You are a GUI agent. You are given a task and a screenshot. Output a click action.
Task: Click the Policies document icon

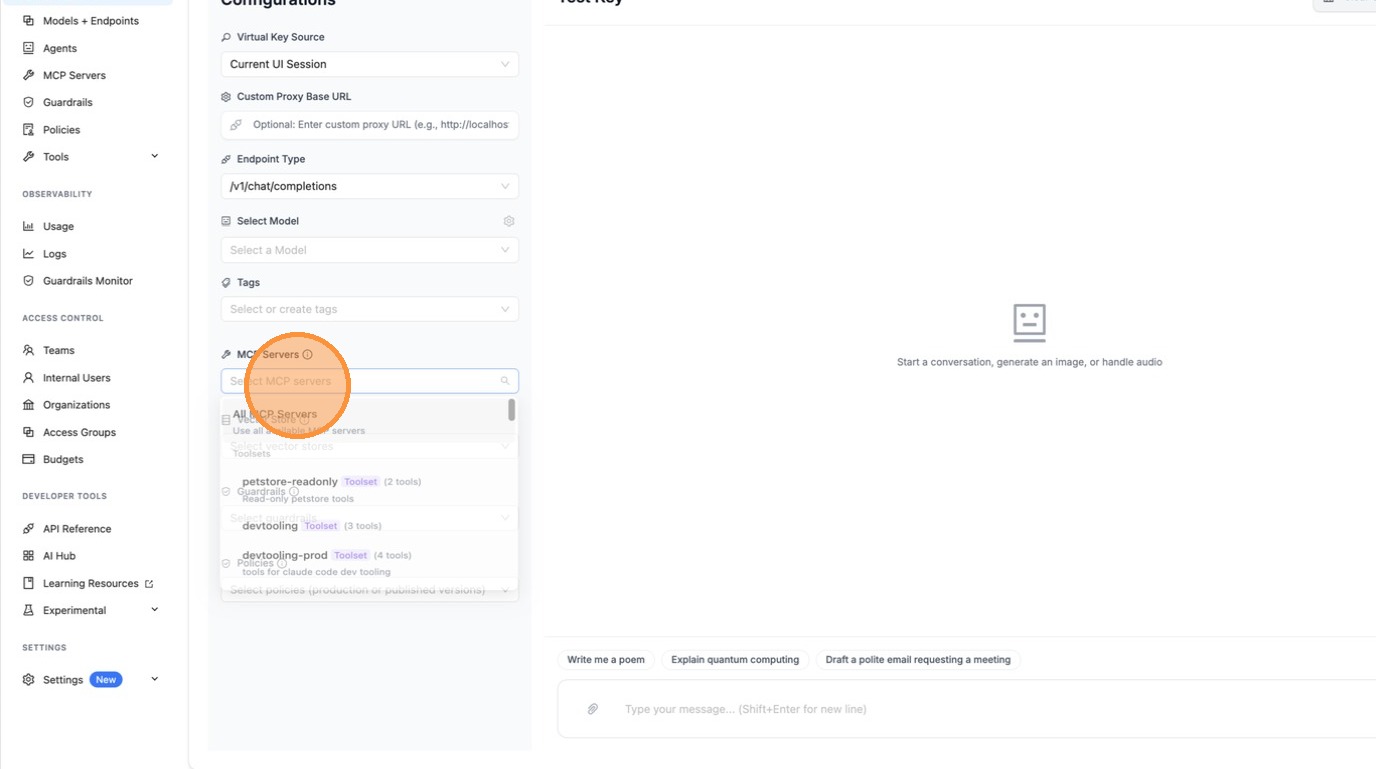(29, 130)
